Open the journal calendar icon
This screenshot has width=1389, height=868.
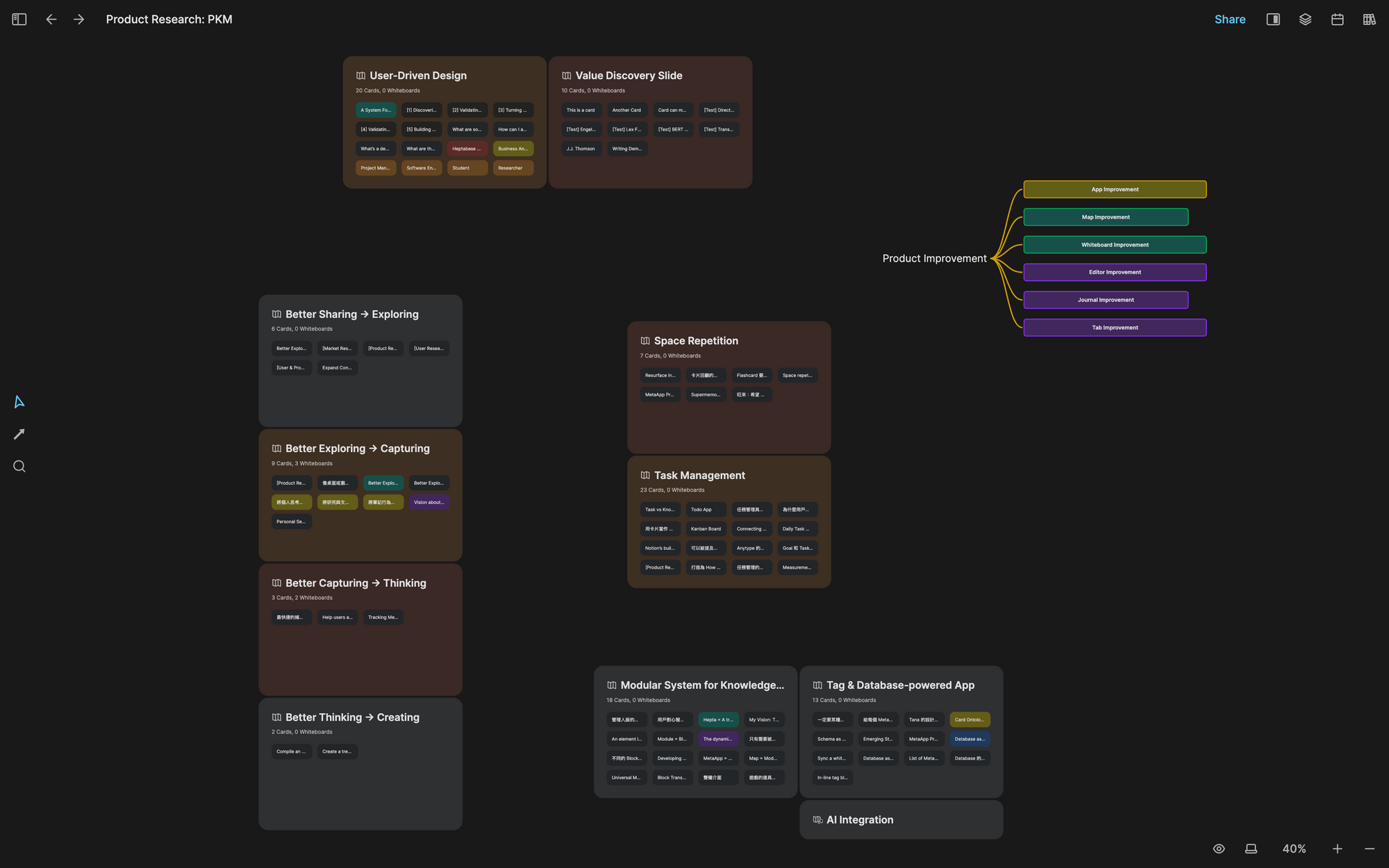tap(1337, 19)
